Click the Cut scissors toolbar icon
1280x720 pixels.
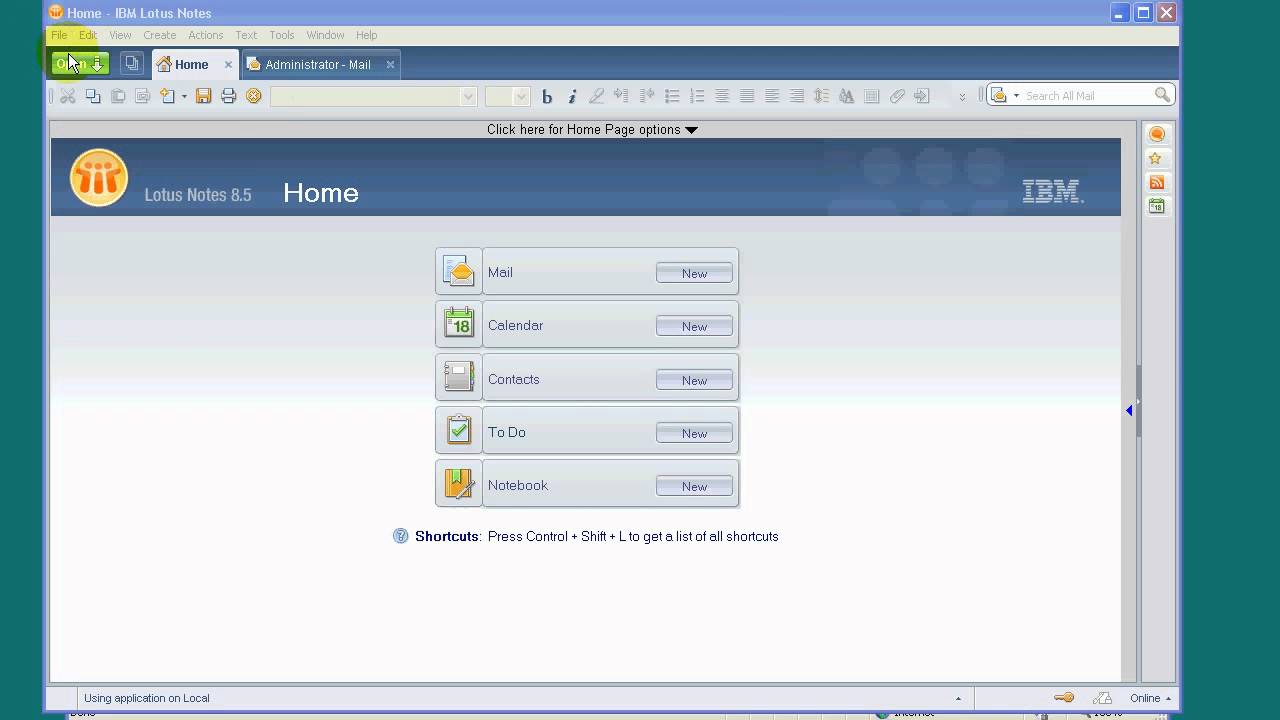point(68,96)
